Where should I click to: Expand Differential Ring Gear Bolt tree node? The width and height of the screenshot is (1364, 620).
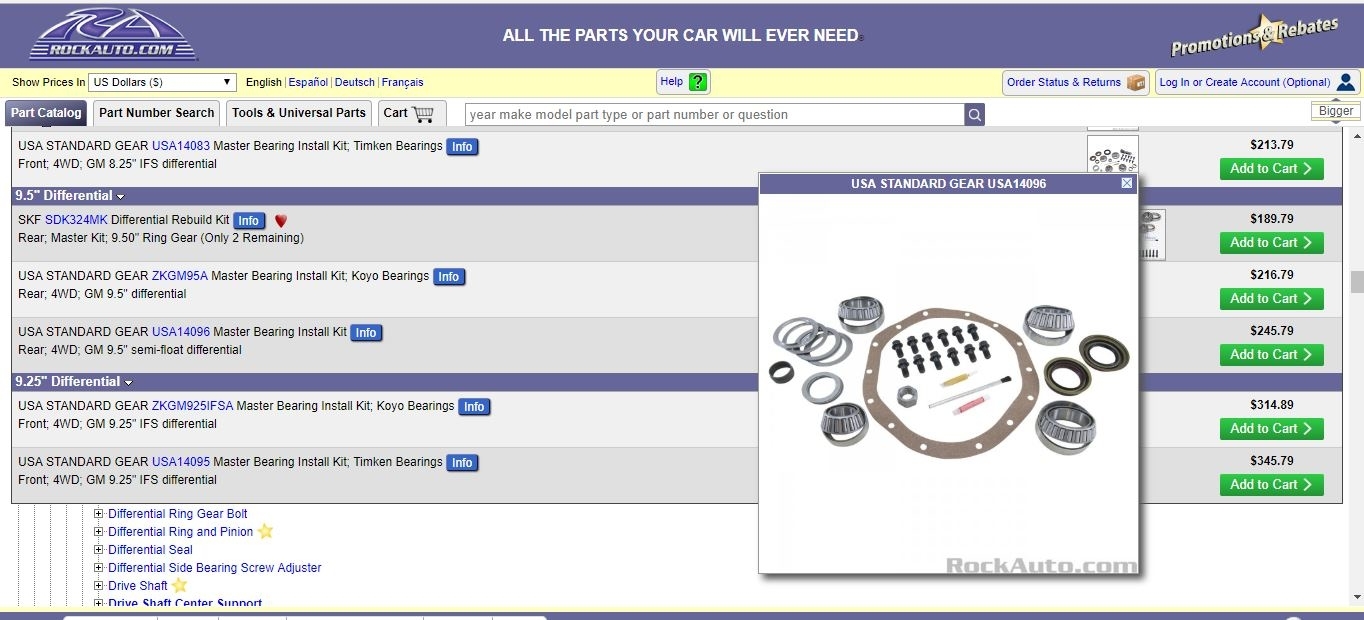pyautogui.click(x=99, y=514)
